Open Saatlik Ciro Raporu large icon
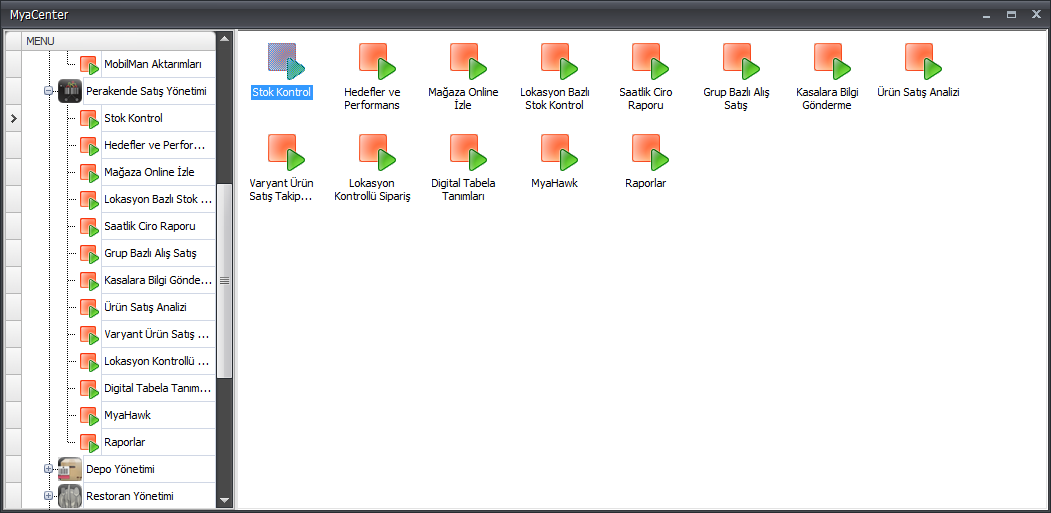 pyautogui.click(x=651, y=62)
